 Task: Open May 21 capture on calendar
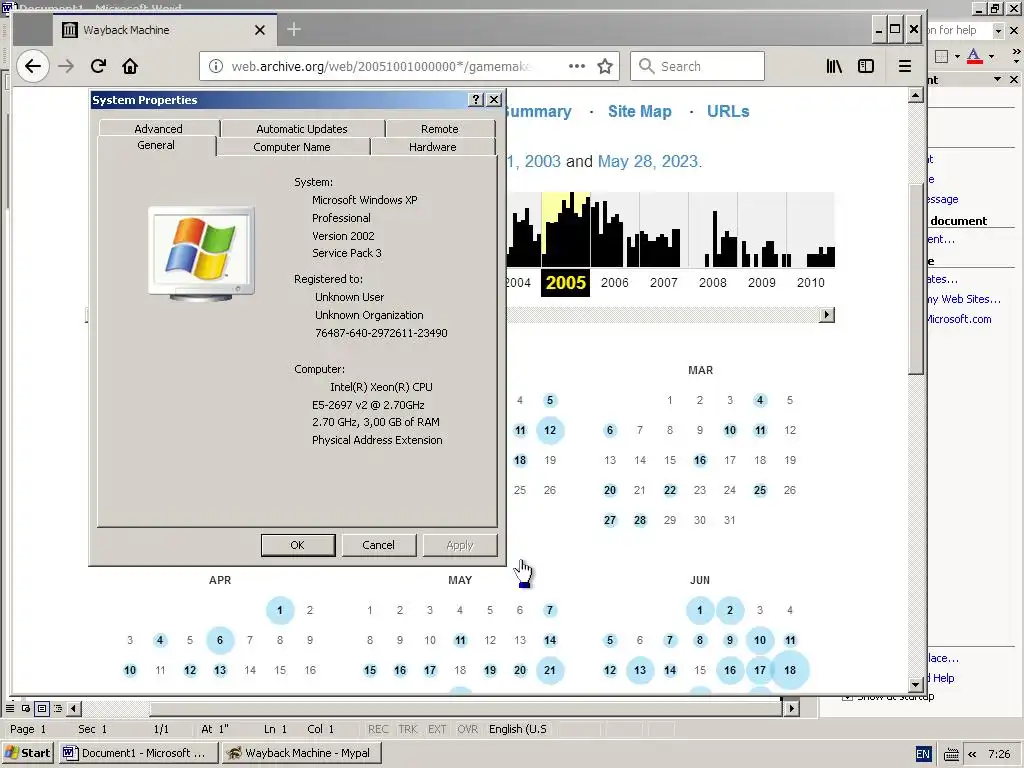coord(550,670)
